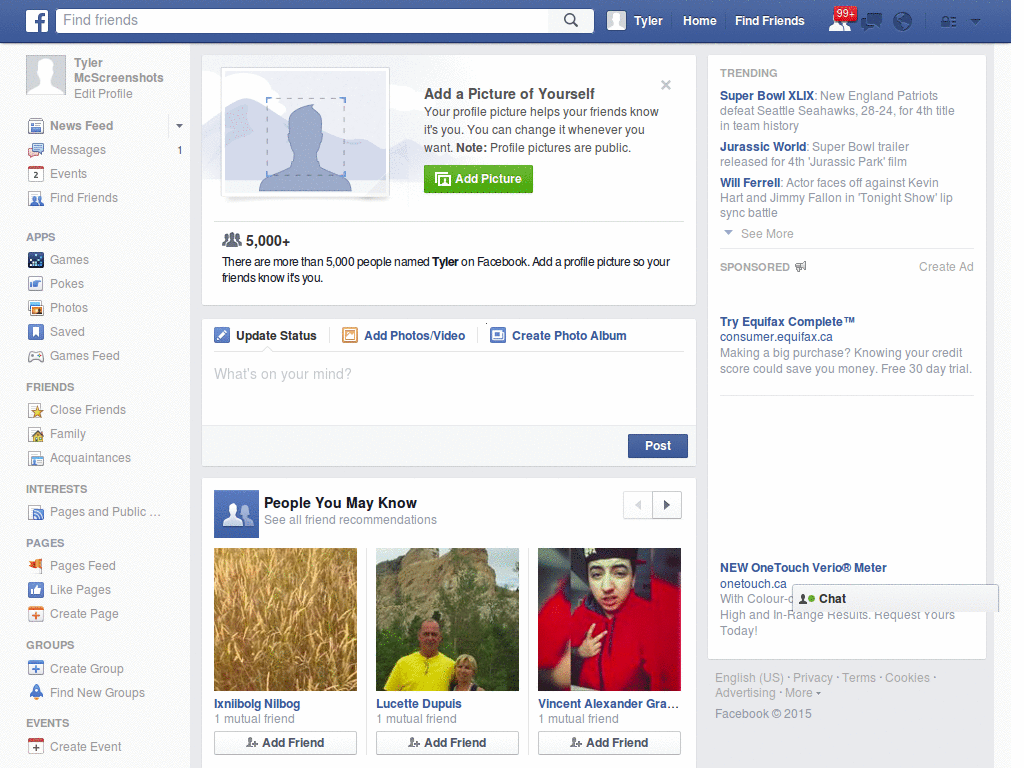Image resolution: width=1024 pixels, height=768 pixels.
Task: Open Super Bowl XLIX trending topic
Action: (767, 96)
